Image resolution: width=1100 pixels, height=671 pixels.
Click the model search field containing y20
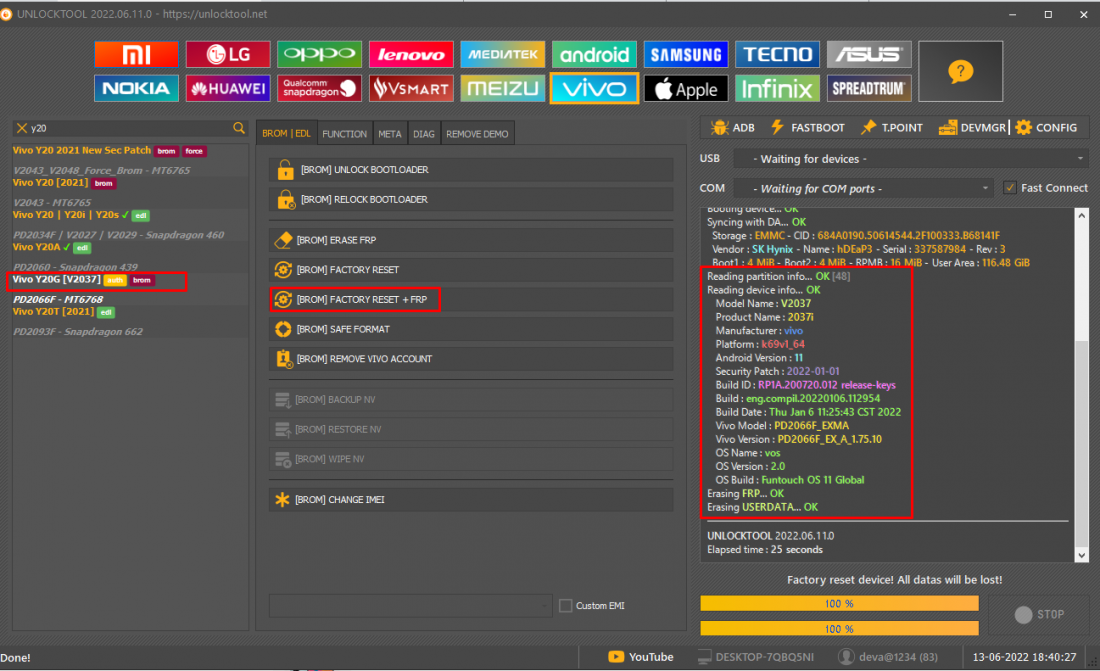click(x=130, y=128)
